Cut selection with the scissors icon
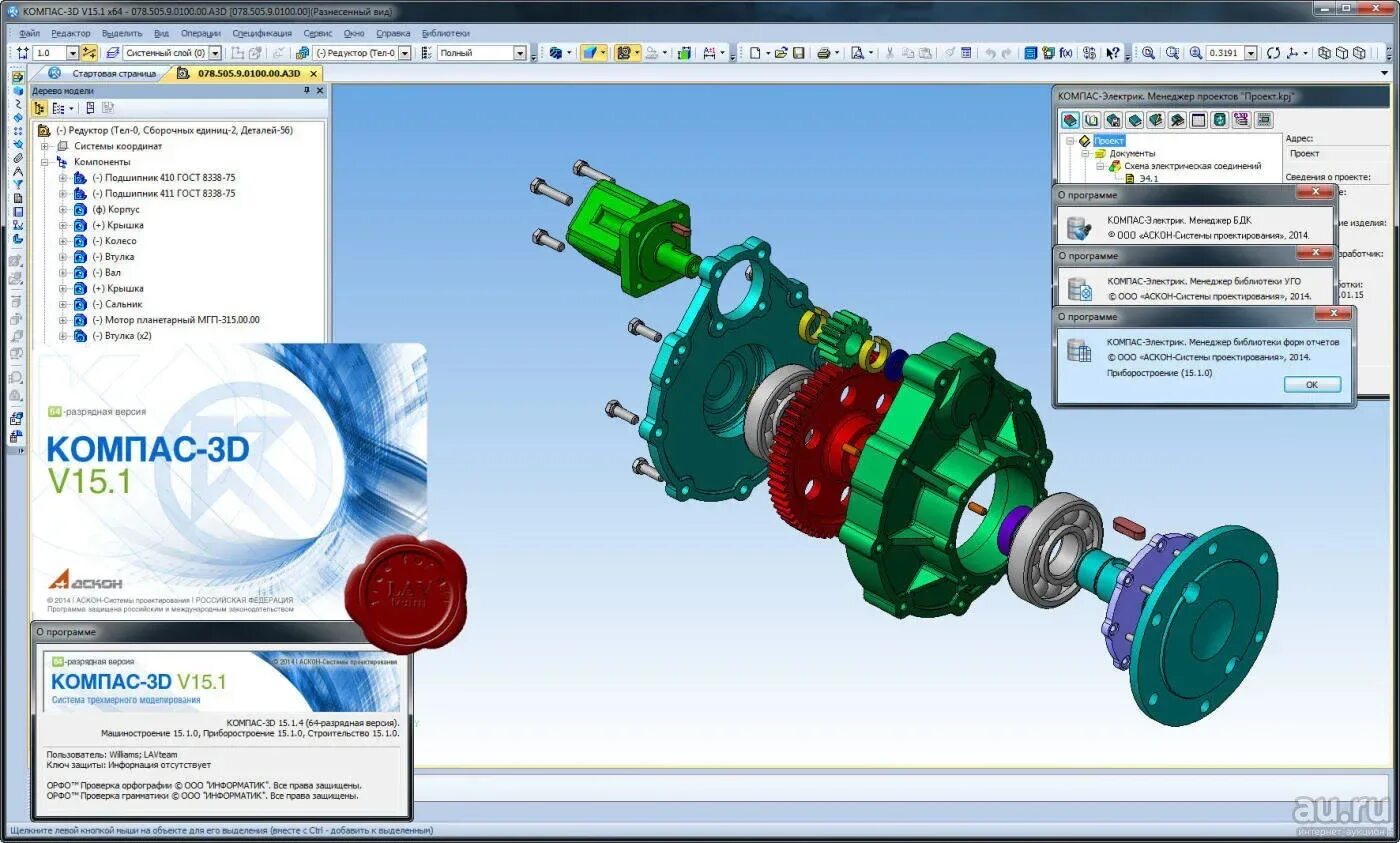The image size is (1400, 843). coord(889,53)
